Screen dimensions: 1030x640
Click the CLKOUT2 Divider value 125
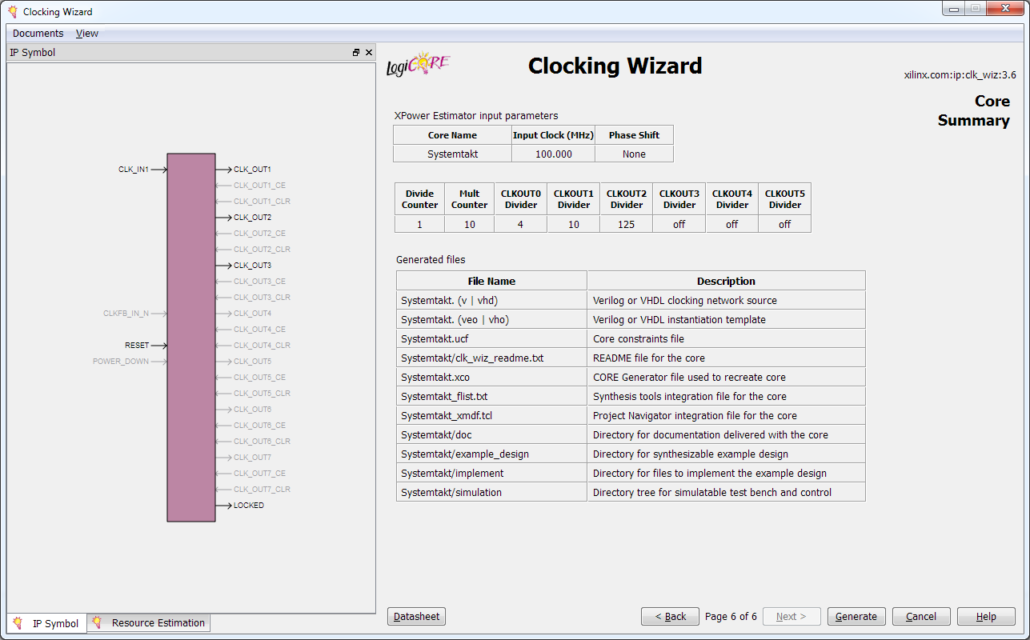626,224
